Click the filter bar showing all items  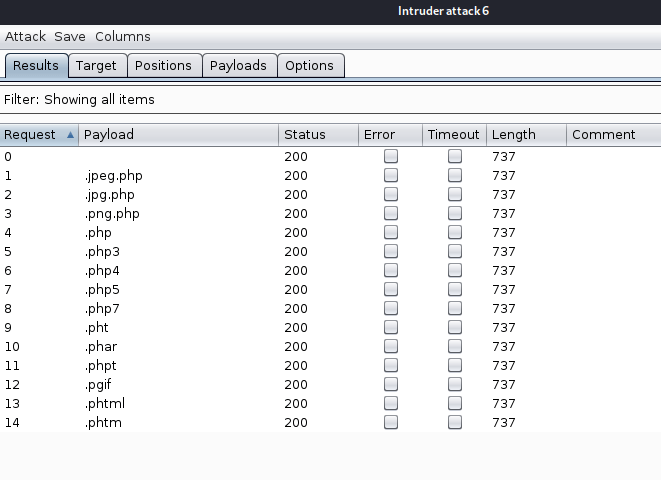pos(330,100)
